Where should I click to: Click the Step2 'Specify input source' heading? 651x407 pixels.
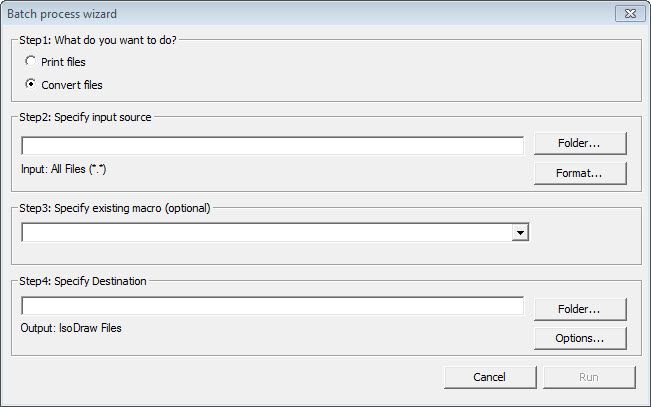86,117
